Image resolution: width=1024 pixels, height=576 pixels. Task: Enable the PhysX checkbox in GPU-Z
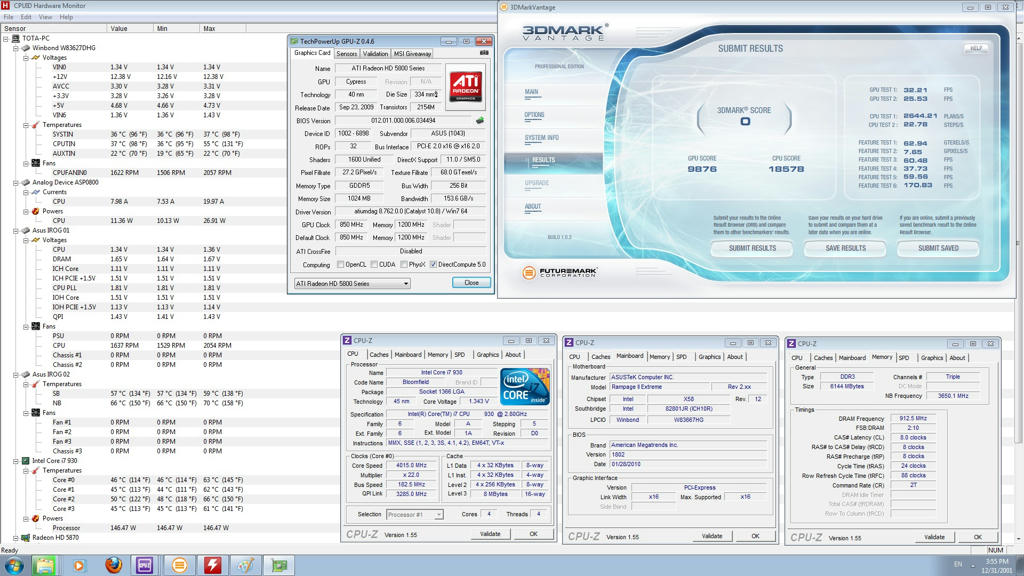pos(404,264)
